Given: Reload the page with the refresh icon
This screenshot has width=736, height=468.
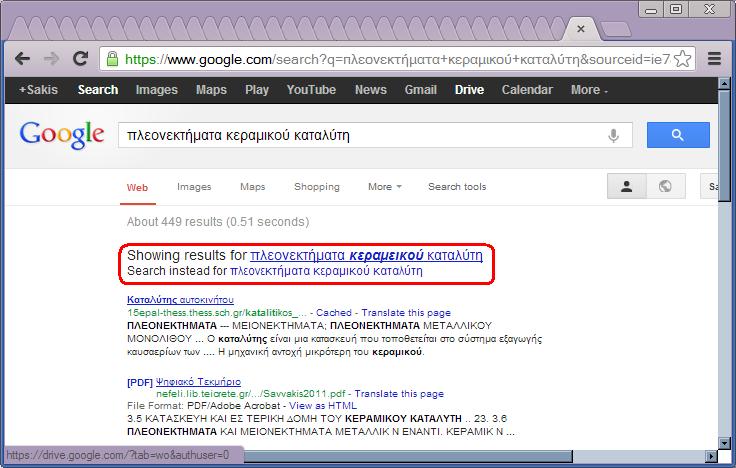Looking at the screenshot, I should point(80,58).
